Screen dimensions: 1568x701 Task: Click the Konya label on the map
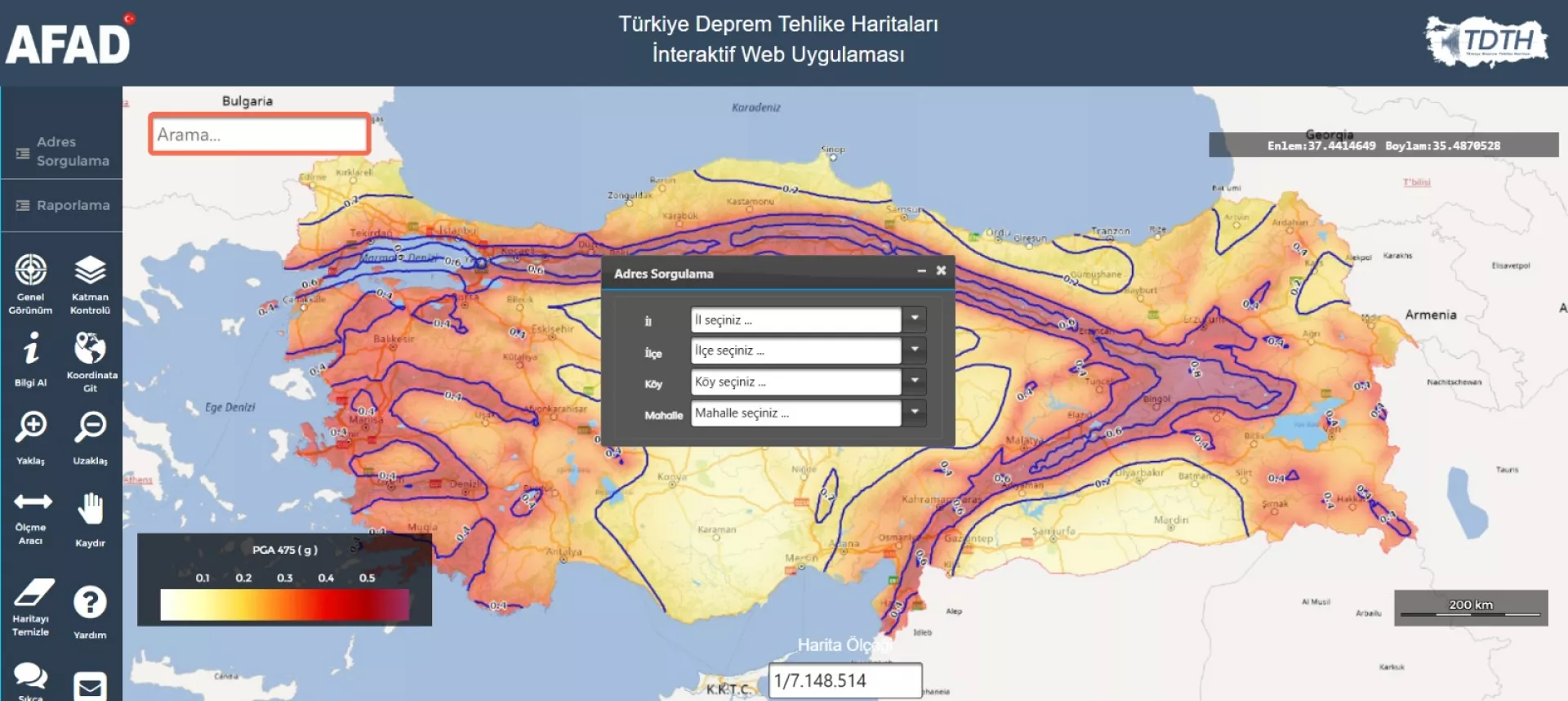[672, 477]
